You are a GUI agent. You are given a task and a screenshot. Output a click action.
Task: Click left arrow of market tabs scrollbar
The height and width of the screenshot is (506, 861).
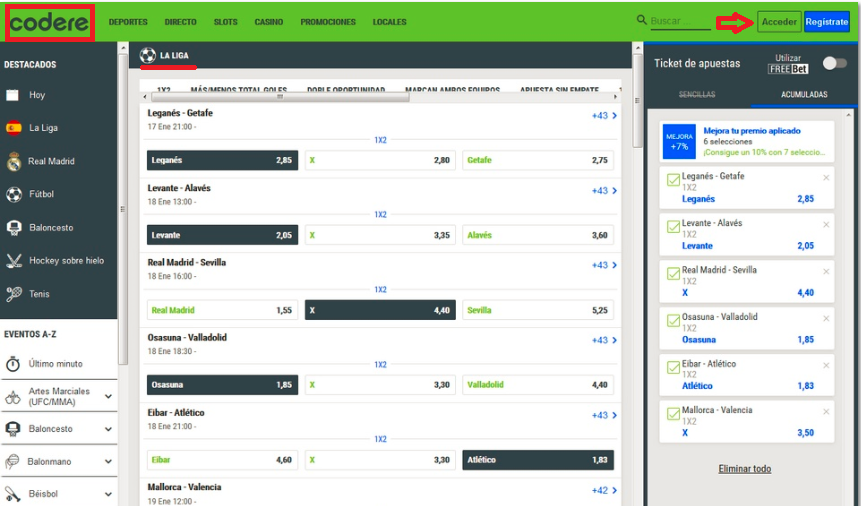tap(144, 97)
